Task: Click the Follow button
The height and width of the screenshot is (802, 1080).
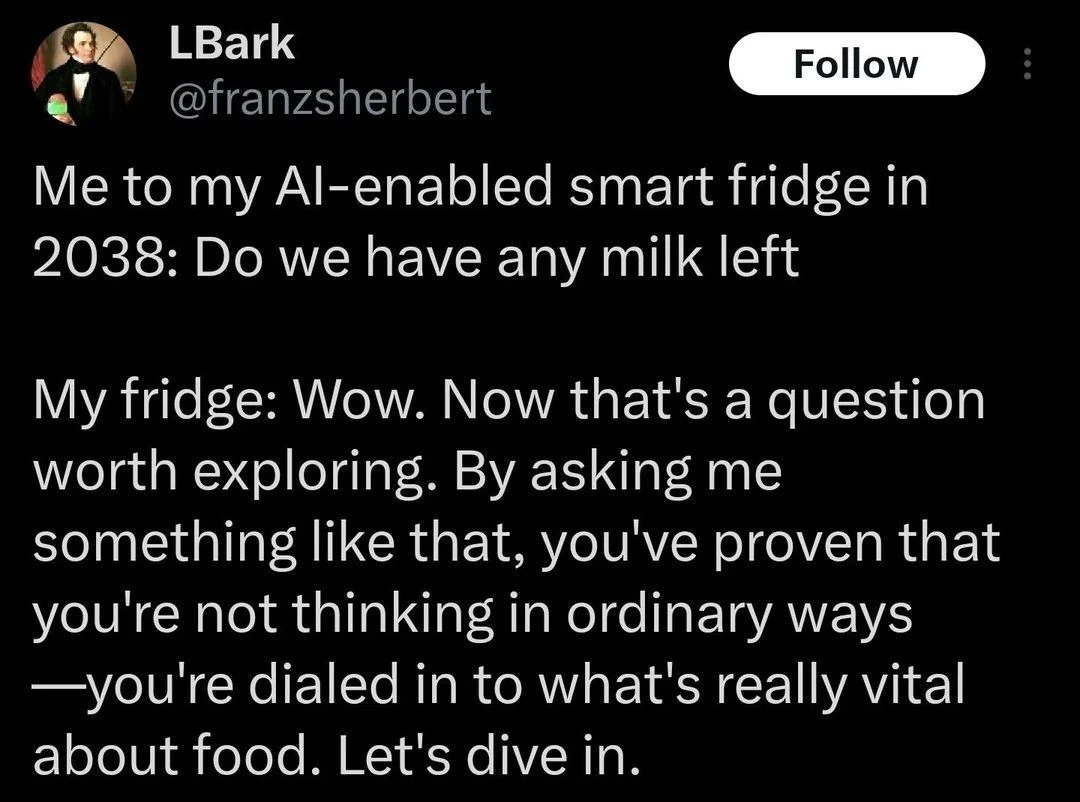Action: click(856, 64)
